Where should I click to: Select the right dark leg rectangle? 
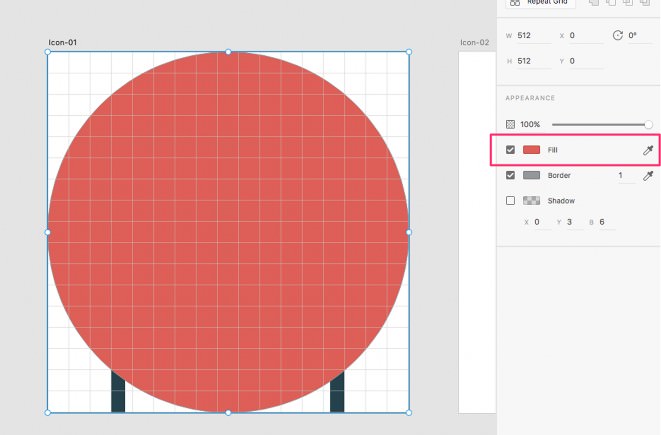tap(337, 396)
